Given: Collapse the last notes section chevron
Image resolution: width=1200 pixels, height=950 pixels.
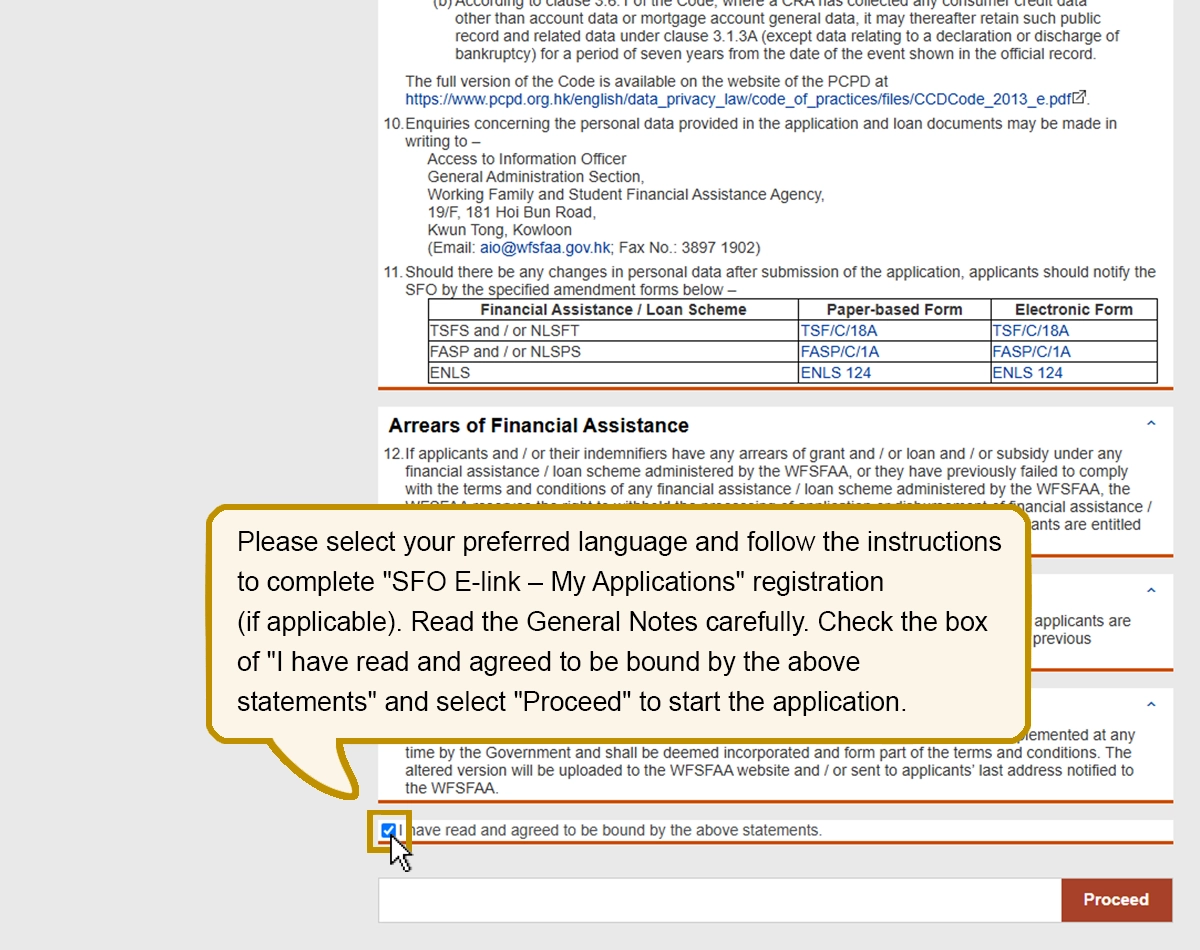Looking at the screenshot, I should click(x=1150, y=705).
